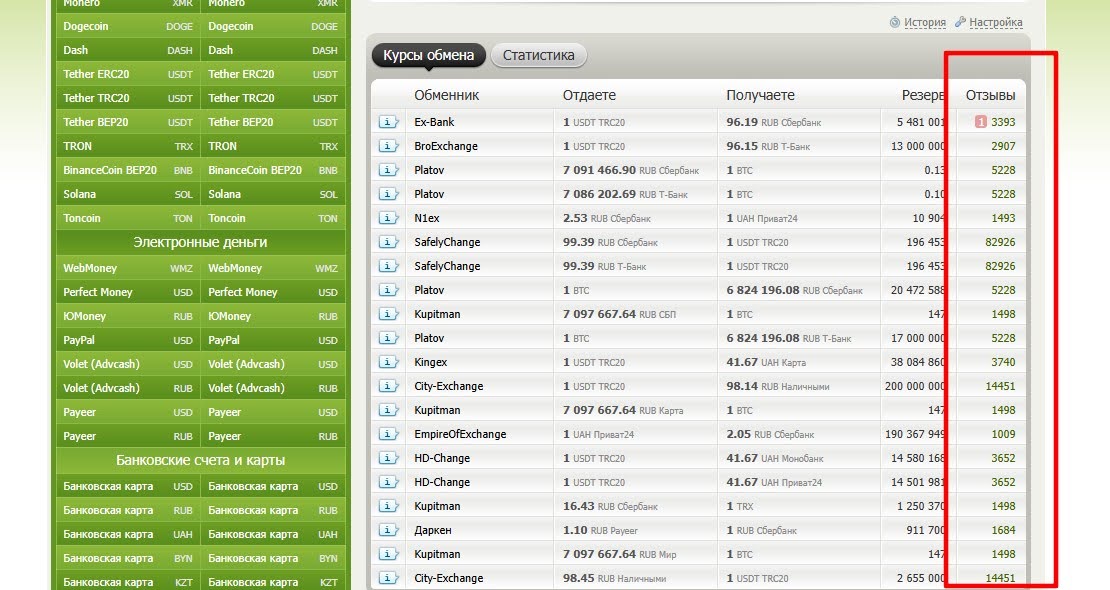Show the info icon details for Kingex
The width and height of the screenshot is (1110, 590).
click(x=388, y=362)
